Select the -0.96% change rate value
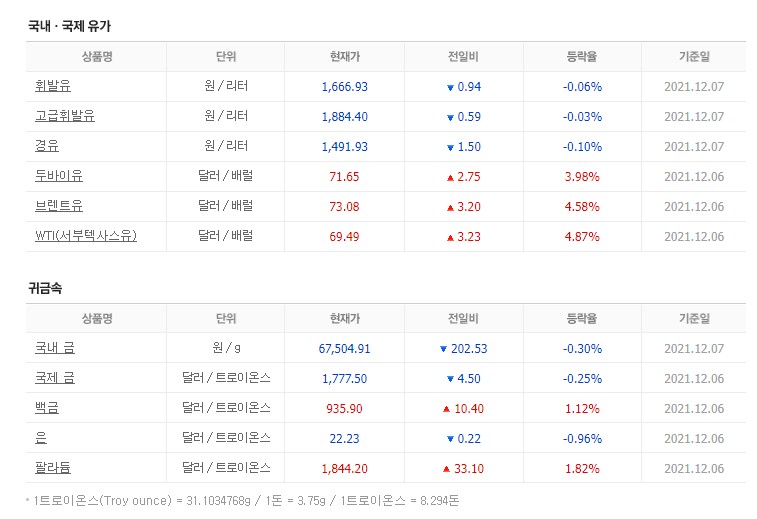757x519 pixels. pyautogui.click(x=582, y=438)
